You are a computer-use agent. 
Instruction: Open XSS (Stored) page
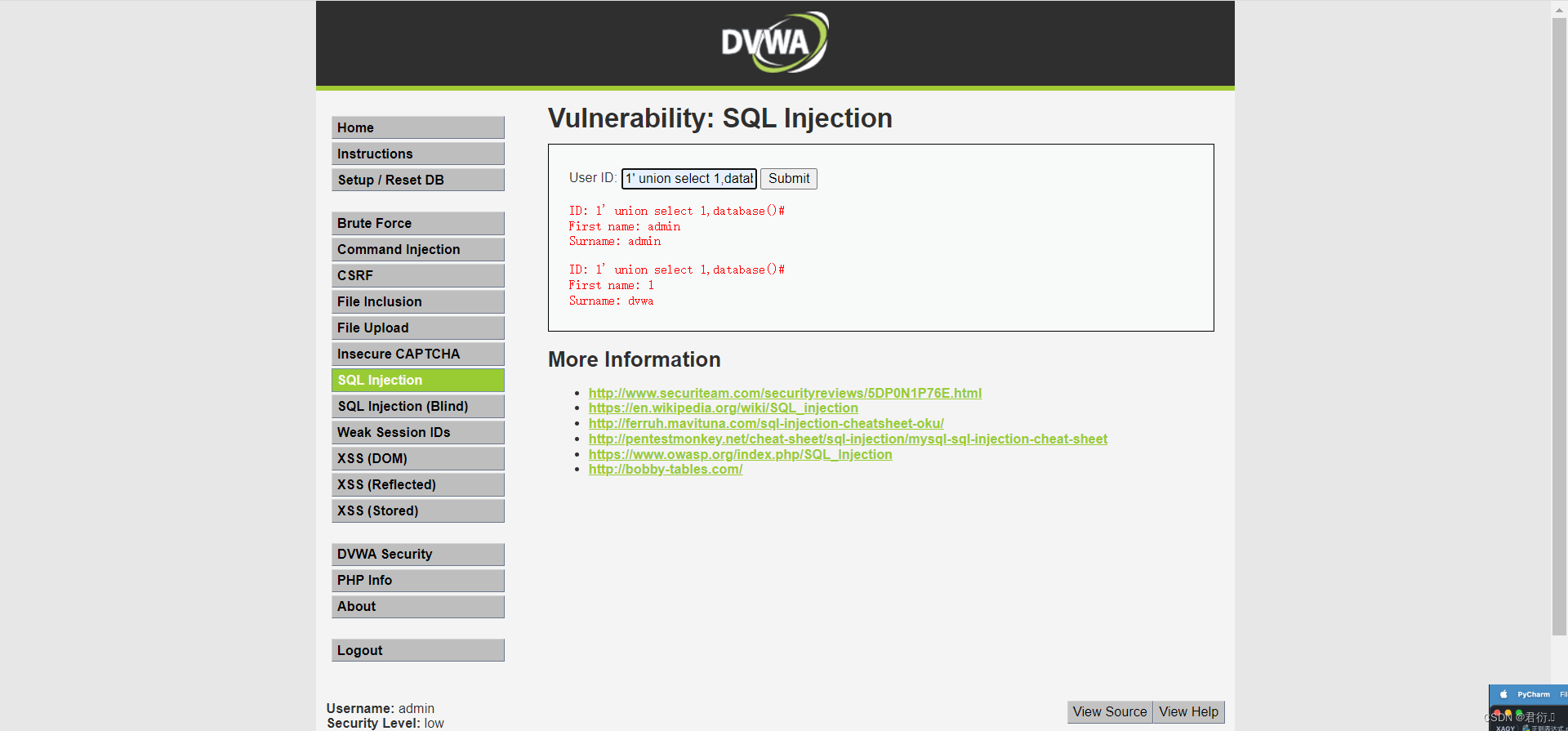coord(418,510)
